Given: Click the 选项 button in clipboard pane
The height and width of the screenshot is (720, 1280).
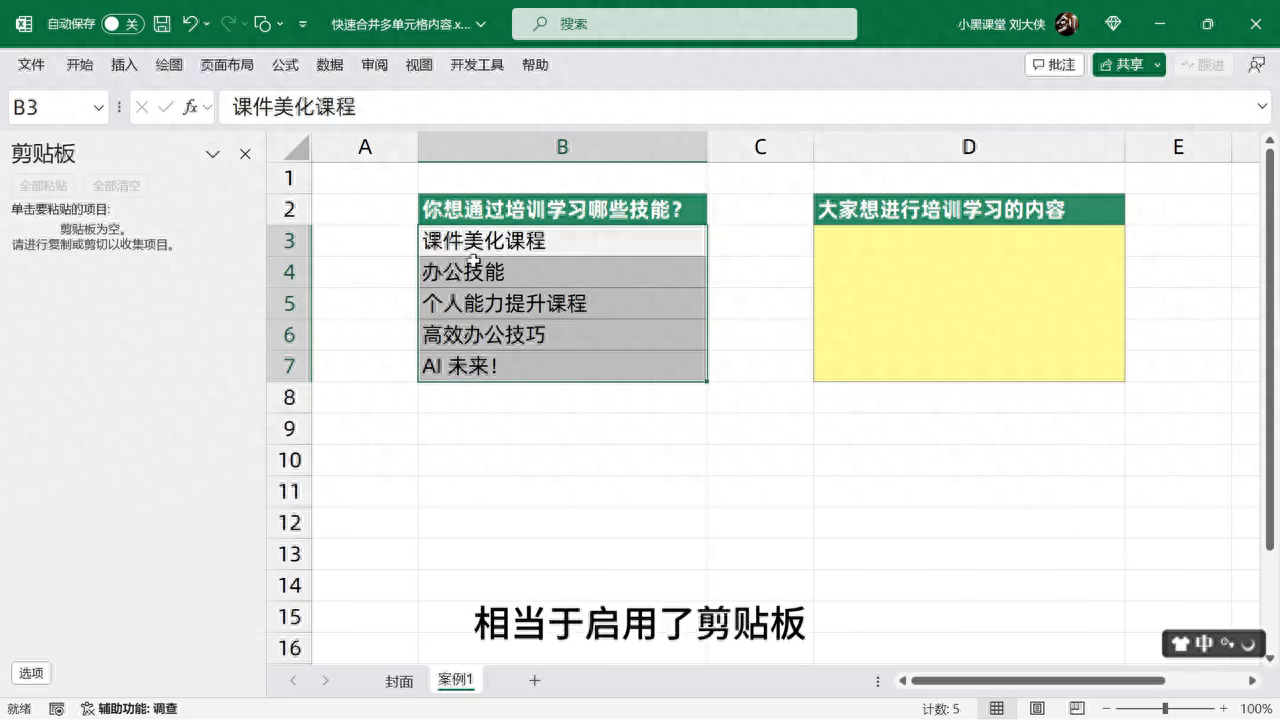Looking at the screenshot, I should 31,673.
